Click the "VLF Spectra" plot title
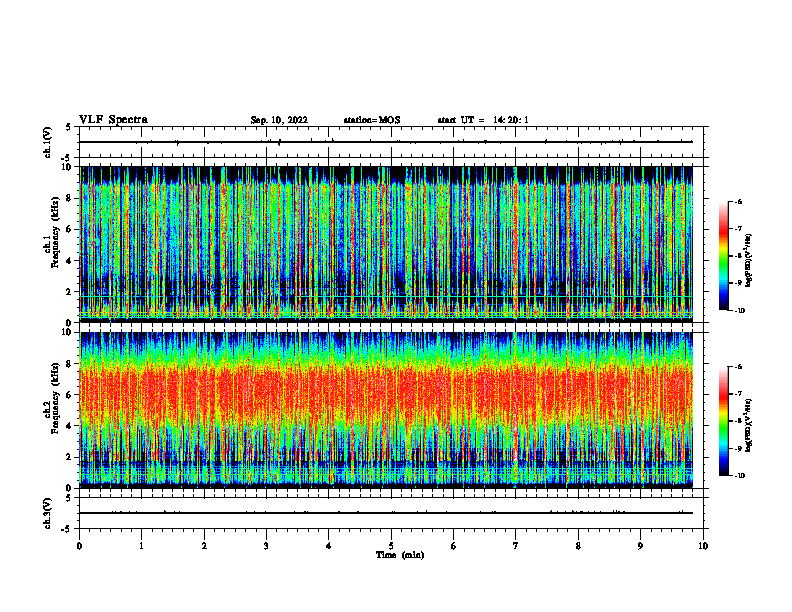The height and width of the screenshot is (612, 792). pos(113,120)
